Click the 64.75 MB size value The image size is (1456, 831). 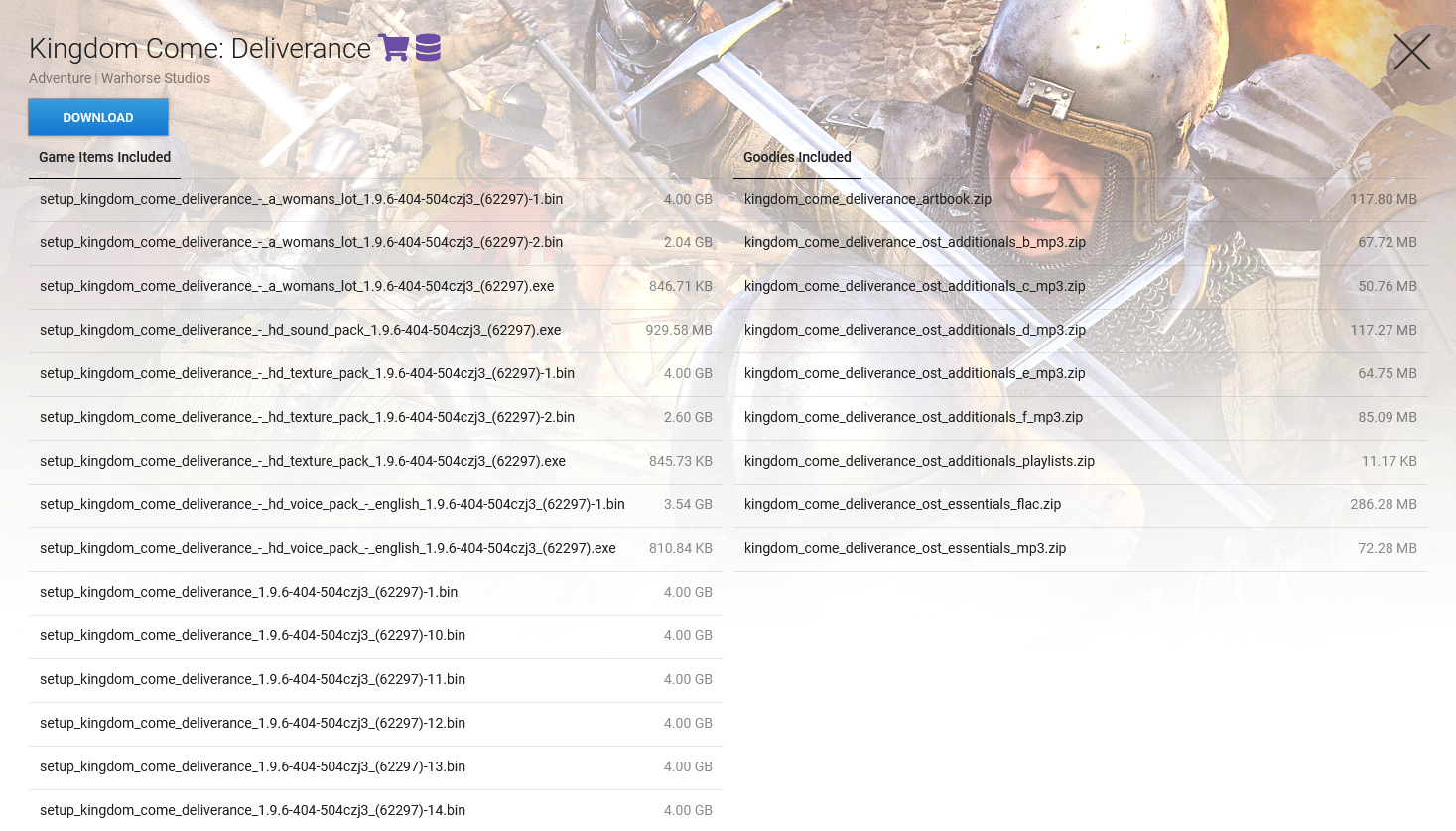point(1388,373)
